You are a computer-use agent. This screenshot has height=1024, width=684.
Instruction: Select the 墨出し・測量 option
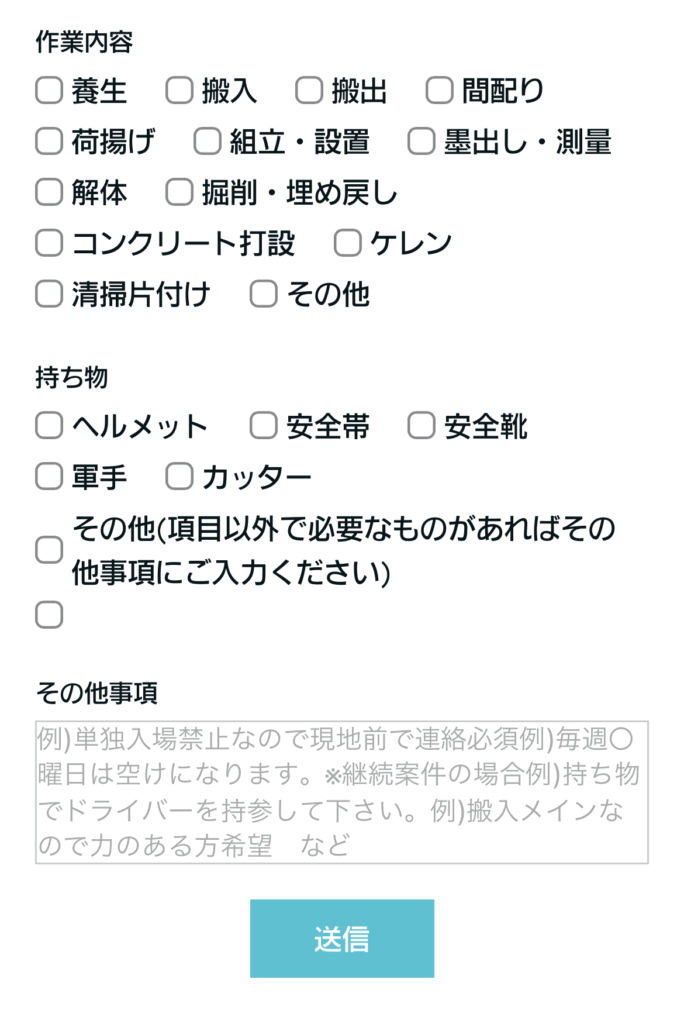pyautogui.click(x=421, y=142)
